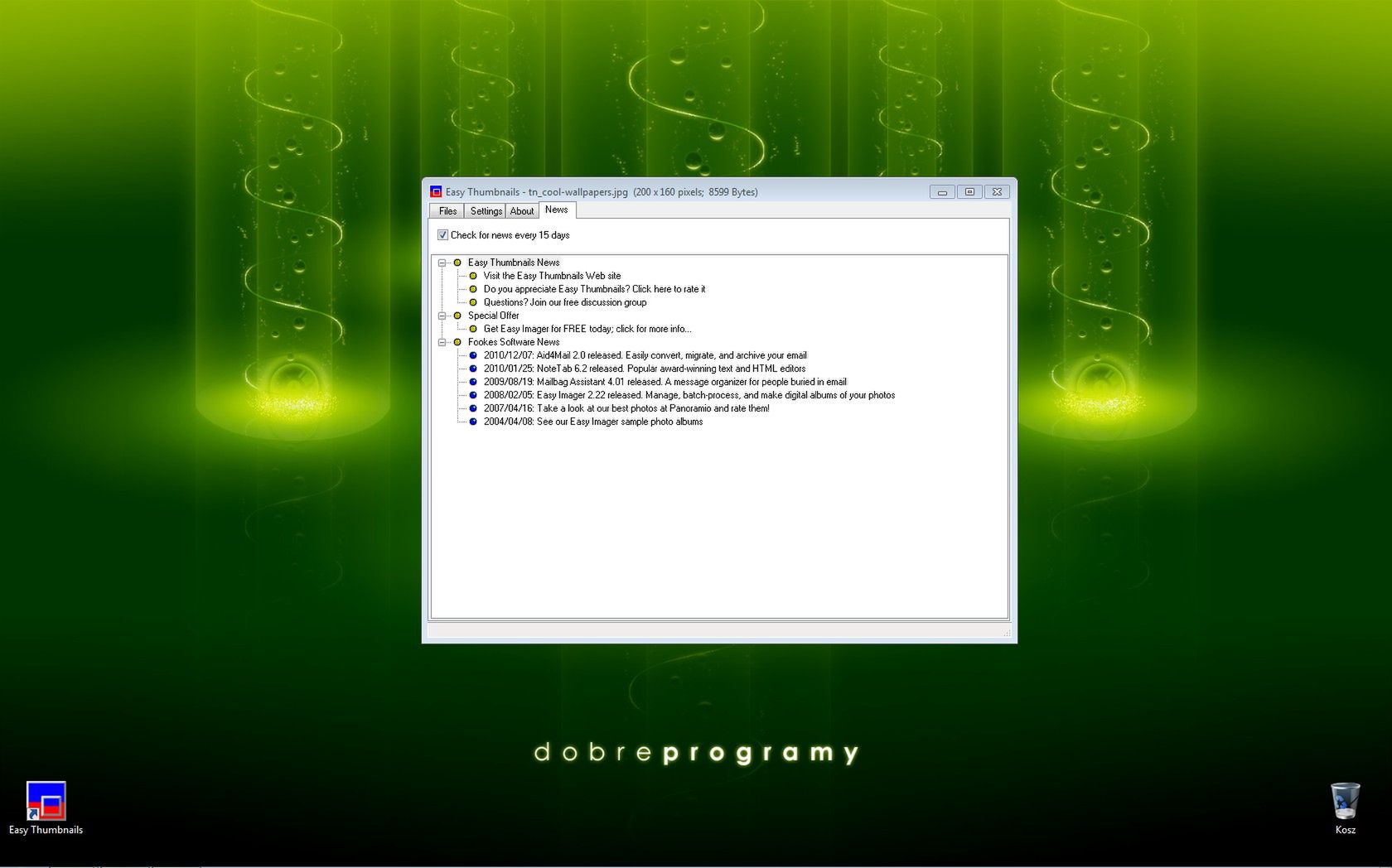Image resolution: width=1392 pixels, height=868 pixels.
Task: Click the yellow bullet beside Fookes Software News
Action: point(457,342)
